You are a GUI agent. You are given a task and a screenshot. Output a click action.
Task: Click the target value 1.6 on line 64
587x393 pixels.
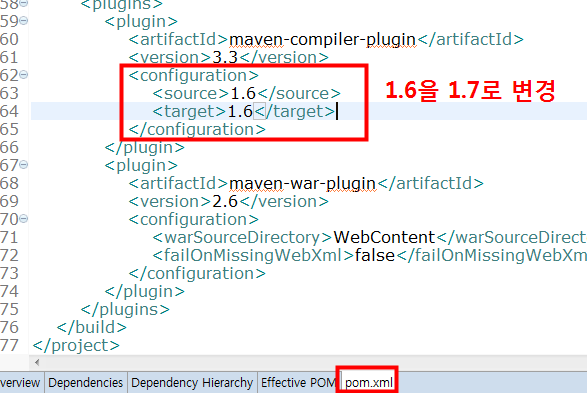pos(240,111)
